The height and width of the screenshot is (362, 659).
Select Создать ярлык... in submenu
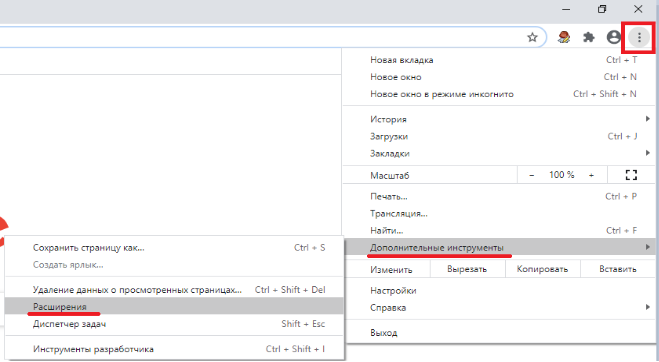click(174, 265)
